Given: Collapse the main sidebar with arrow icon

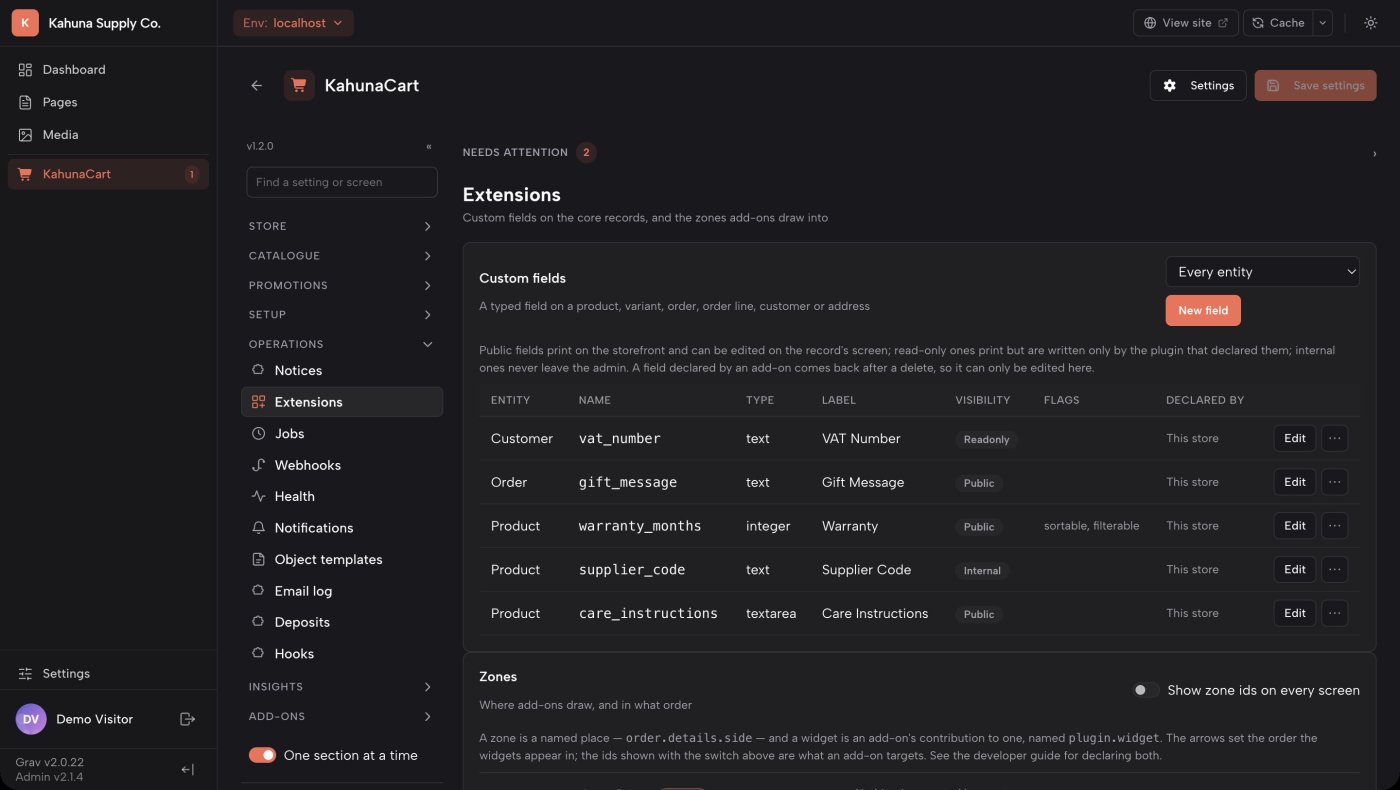Looking at the screenshot, I should (187, 769).
